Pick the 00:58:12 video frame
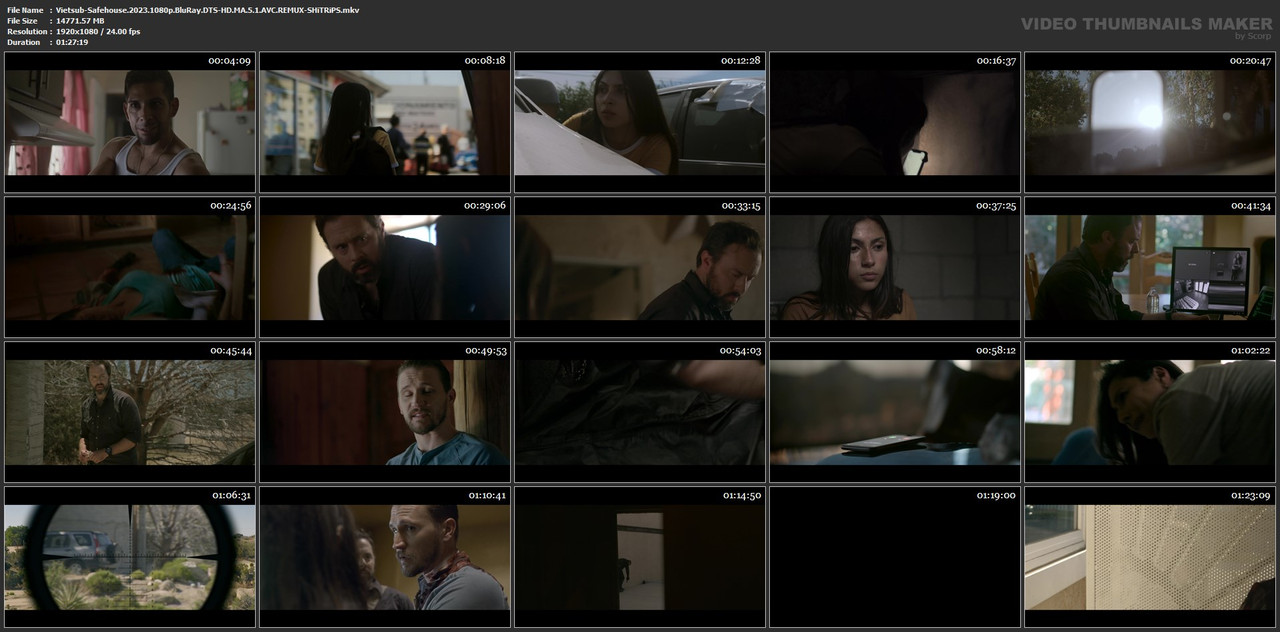Screen dimensions: 1280x632 [x=895, y=412]
